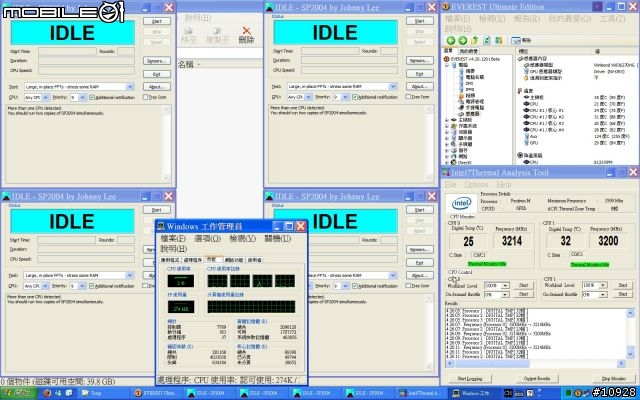Open the 關機(U) menu in Task Manager
Screen dimensions: 640x400
point(278,238)
